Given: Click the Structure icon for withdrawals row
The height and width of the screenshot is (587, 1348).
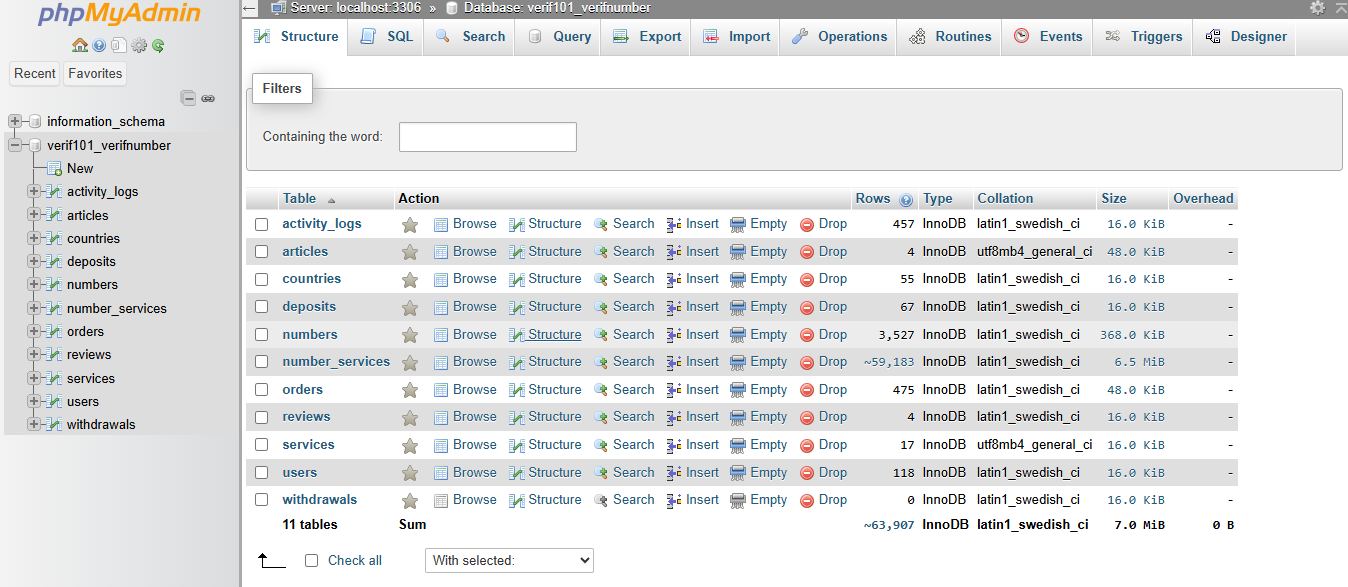Looking at the screenshot, I should [517, 500].
